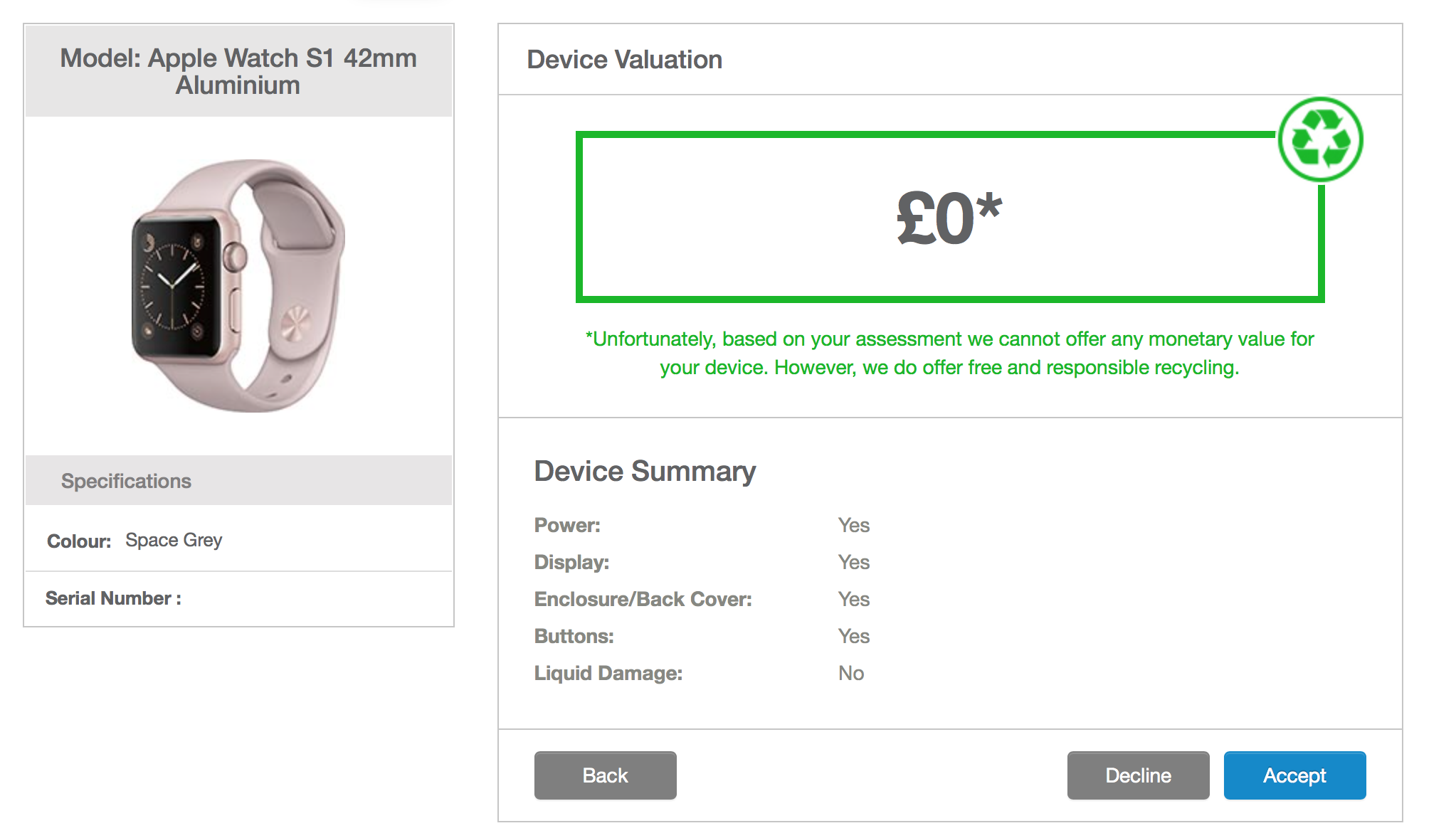
Task: Click the Display: Yes value
Action: (x=853, y=562)
